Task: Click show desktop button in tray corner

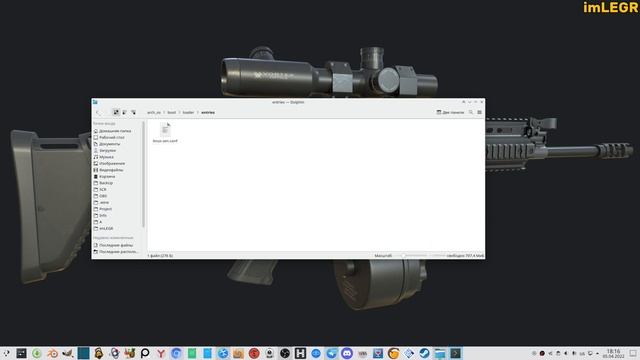Action: tap(633, 353)
